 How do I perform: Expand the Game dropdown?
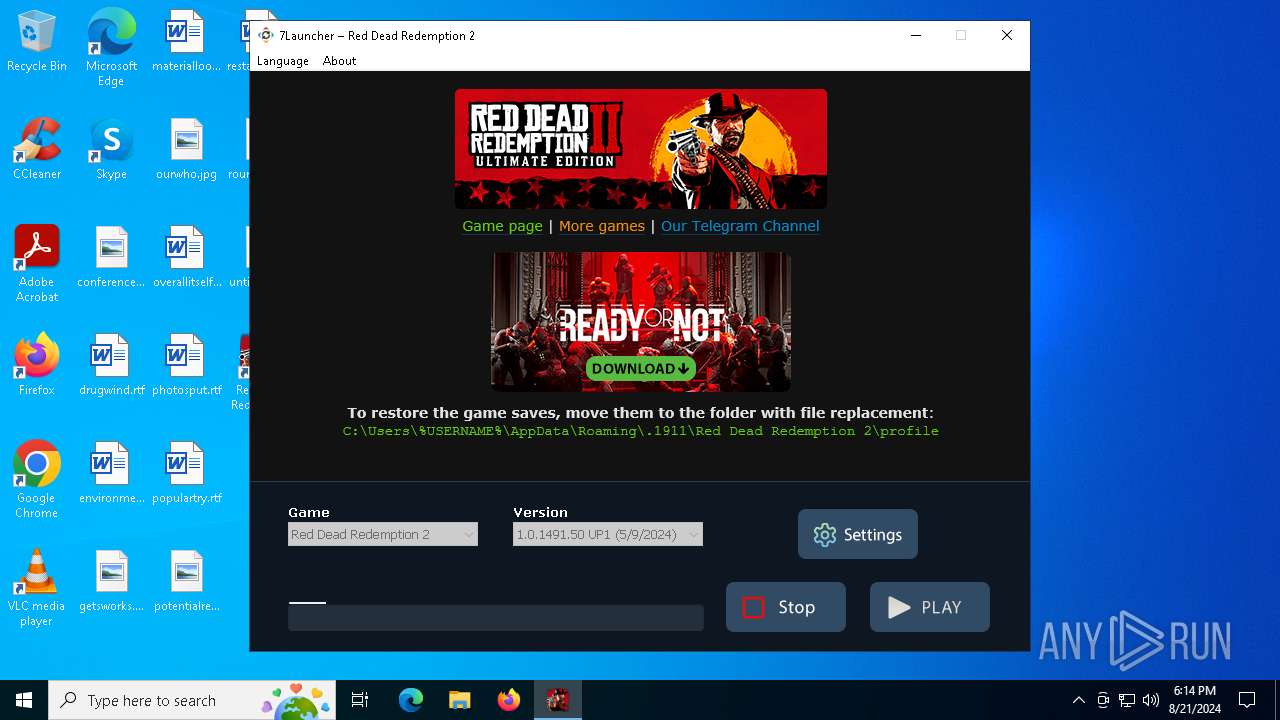point(383,534)
